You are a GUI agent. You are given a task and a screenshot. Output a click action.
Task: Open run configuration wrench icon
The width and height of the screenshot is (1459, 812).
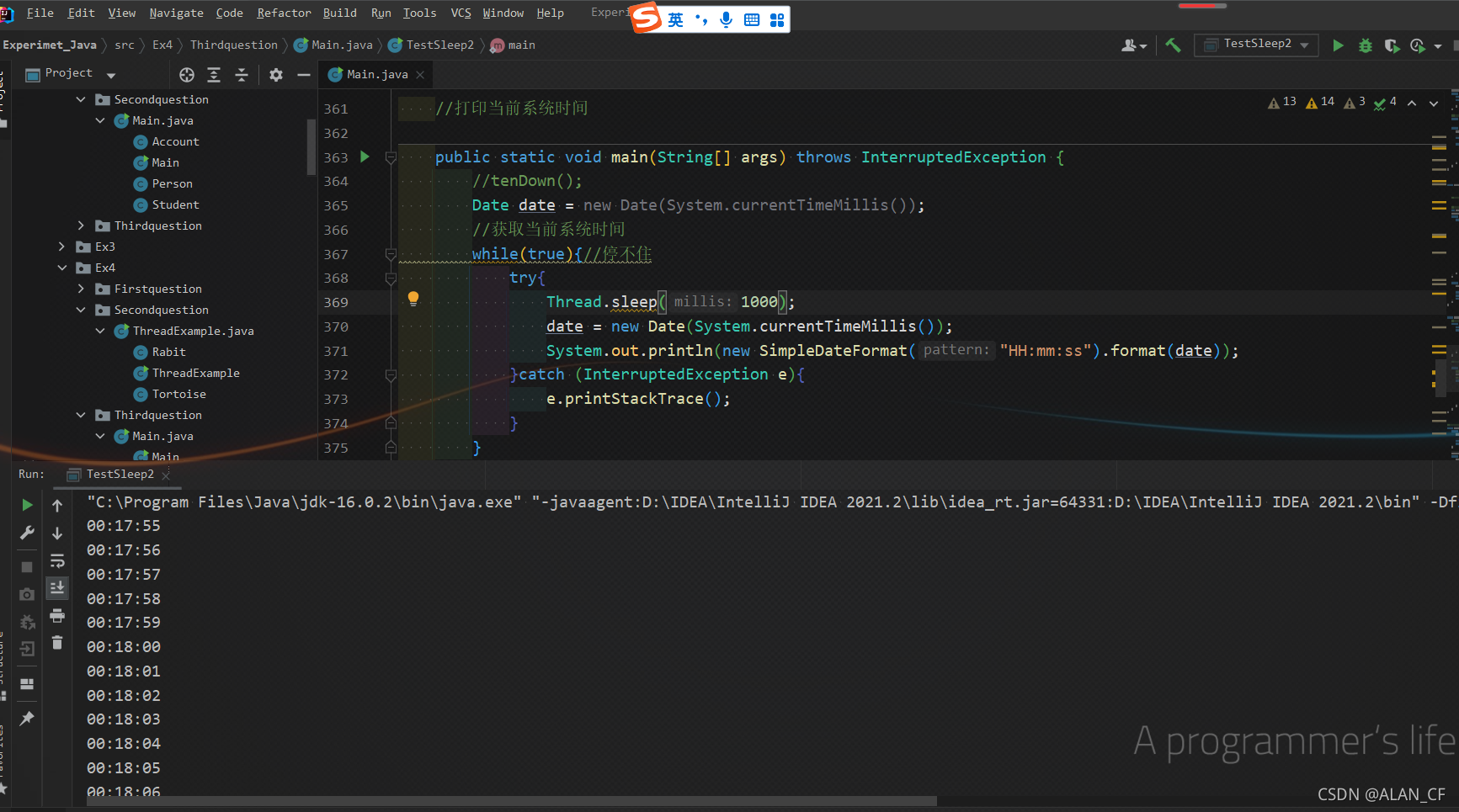(27, 533)
